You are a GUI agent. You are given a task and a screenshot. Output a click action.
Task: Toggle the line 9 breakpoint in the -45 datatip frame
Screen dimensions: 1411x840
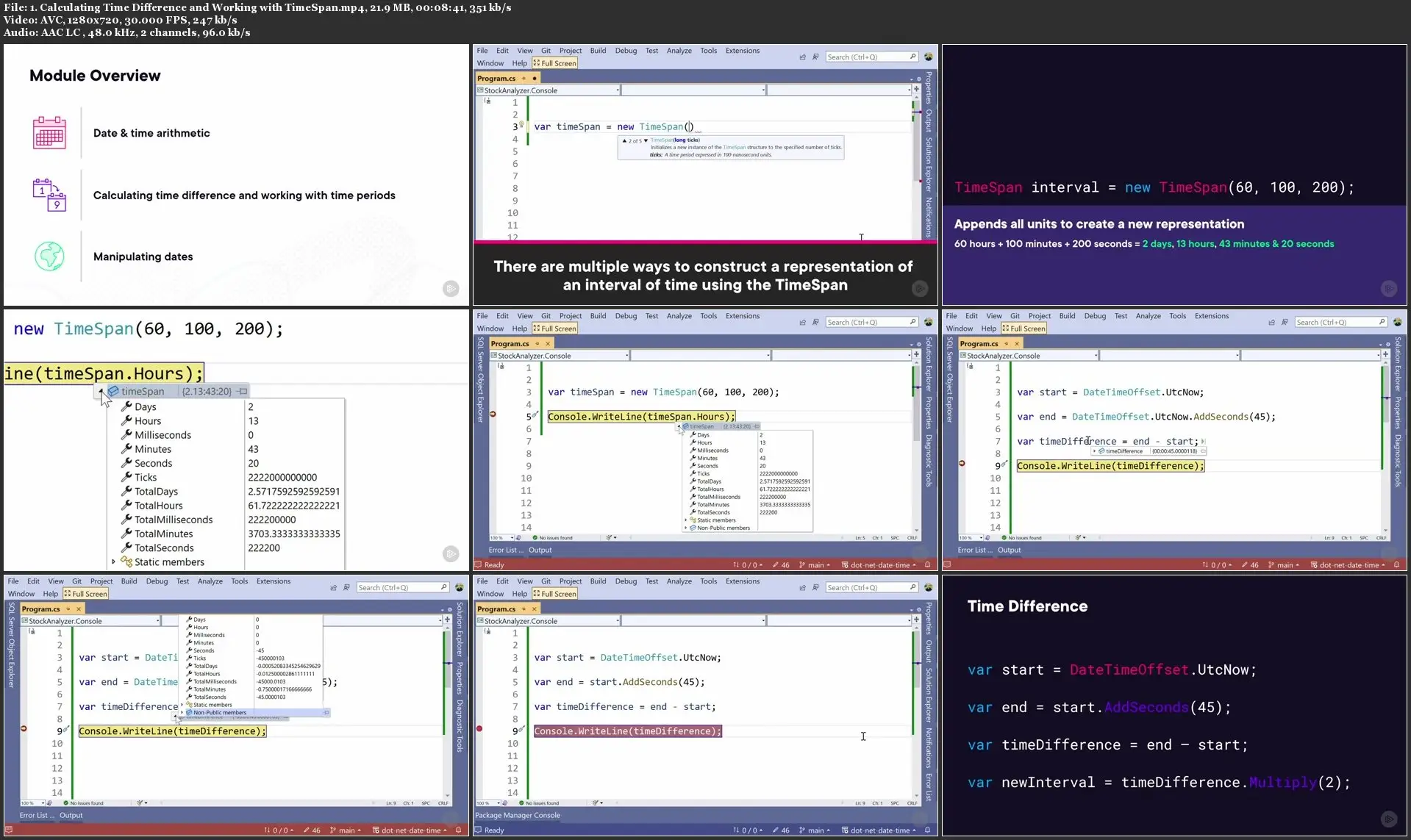pyautogui.click(x=24, y=729)
